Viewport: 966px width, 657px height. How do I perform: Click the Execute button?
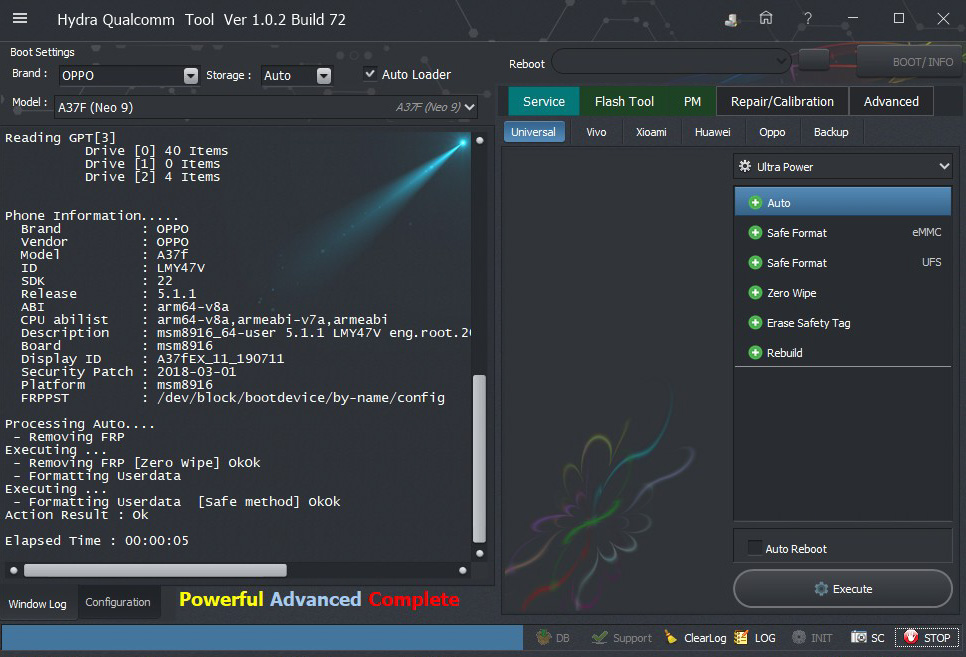842,589
